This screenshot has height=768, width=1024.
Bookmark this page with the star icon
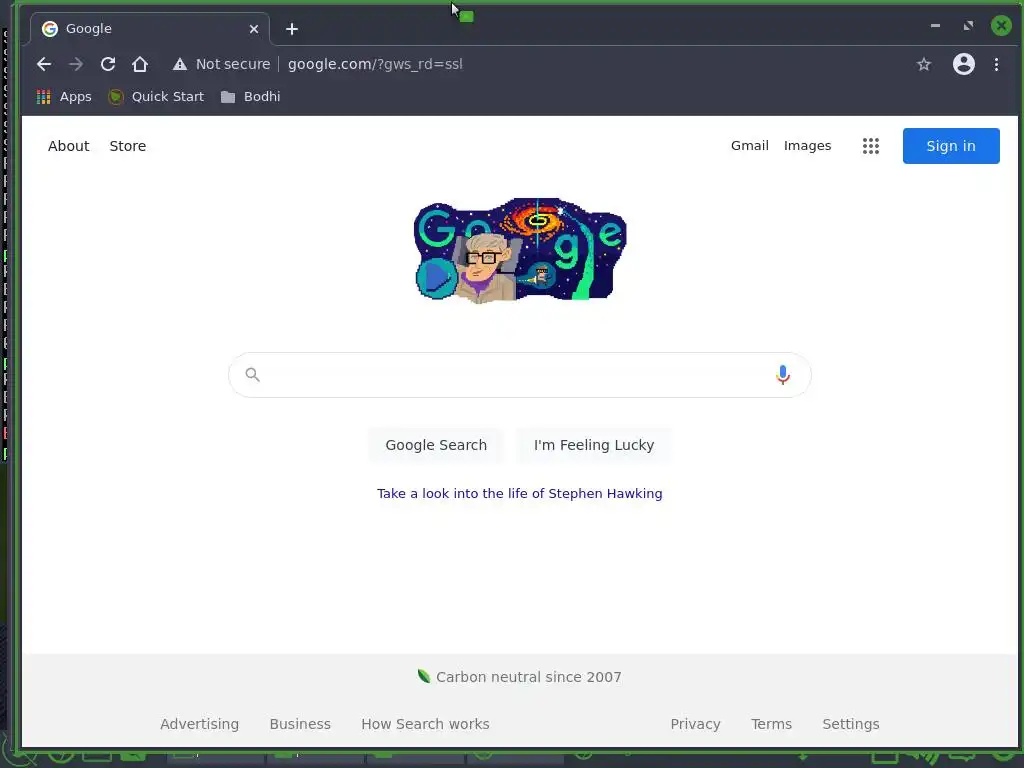[923, 64]
